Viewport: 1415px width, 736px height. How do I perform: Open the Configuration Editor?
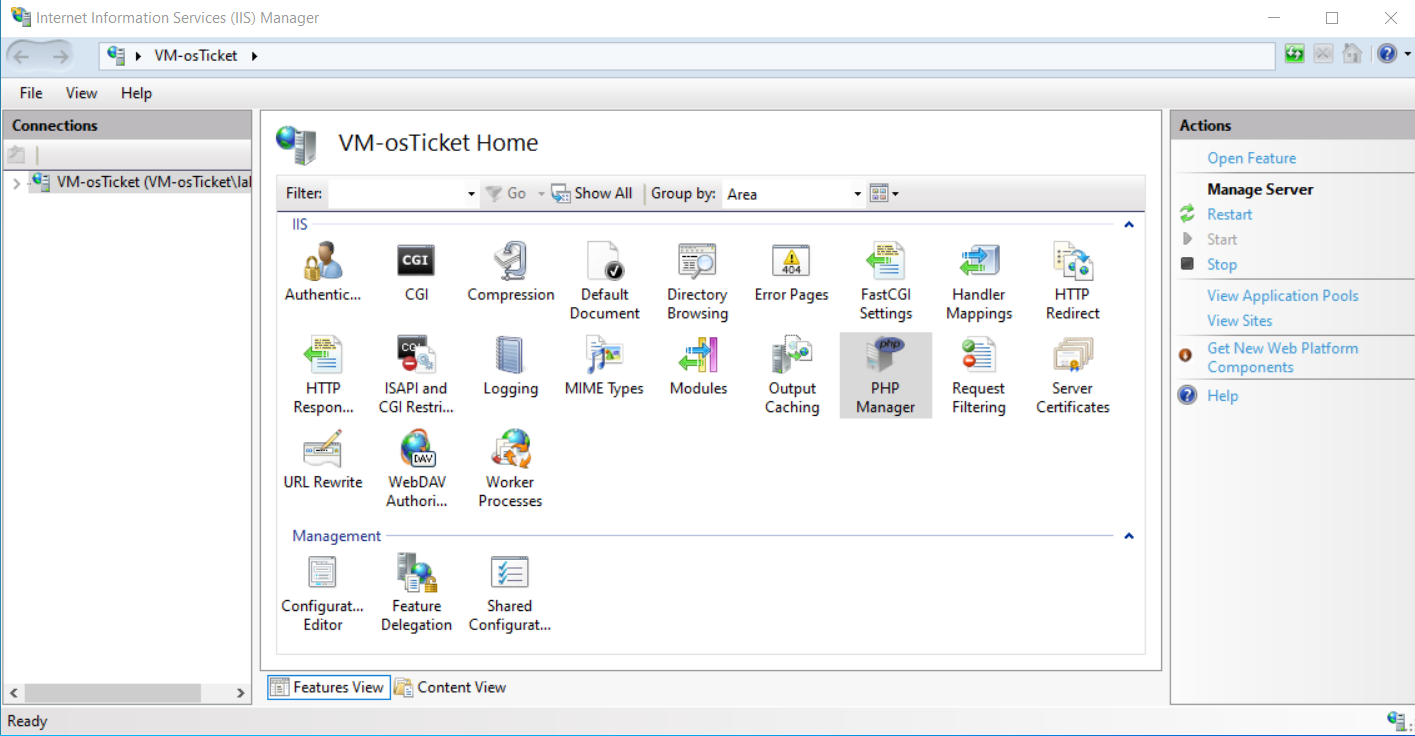(x=322, y=593)
